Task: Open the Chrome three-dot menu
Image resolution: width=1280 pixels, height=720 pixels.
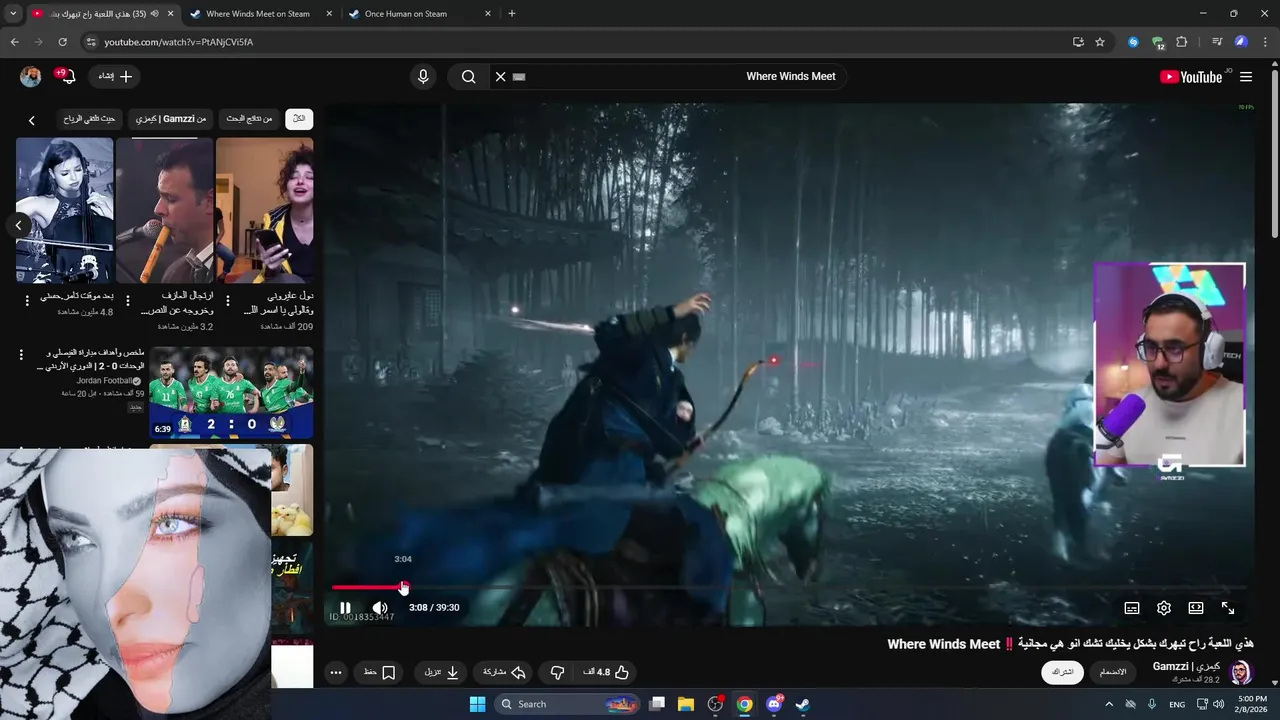Action: 1266,42
